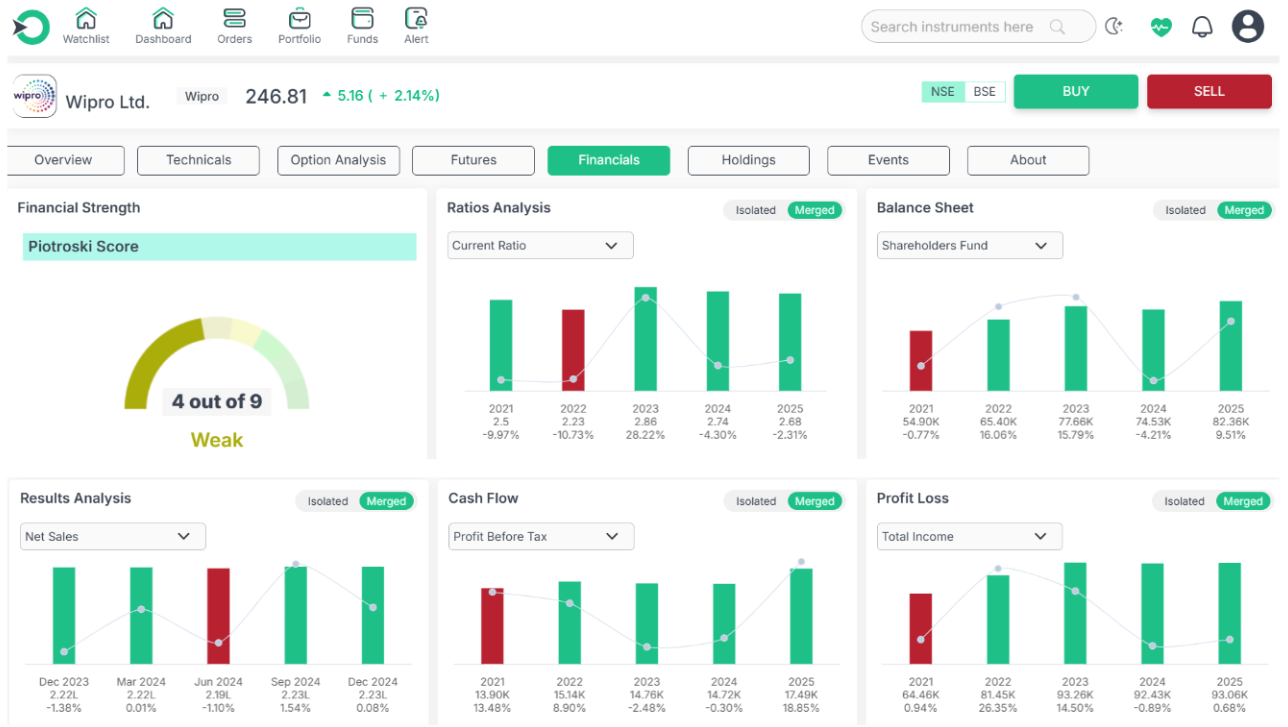Click the 2021 red Total Income bar
Image resolution: width=1288 pixels, height=727 pixels.
point(921,629)
